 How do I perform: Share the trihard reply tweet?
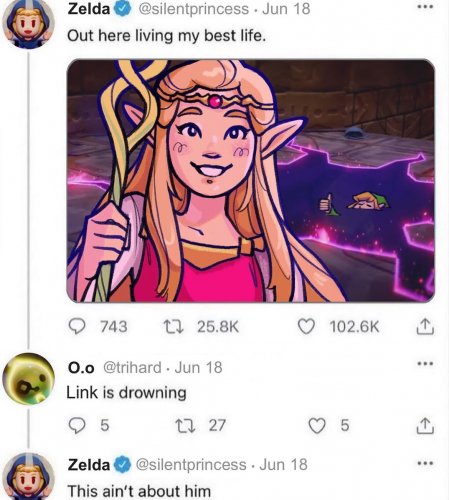[x=425, y=425]
